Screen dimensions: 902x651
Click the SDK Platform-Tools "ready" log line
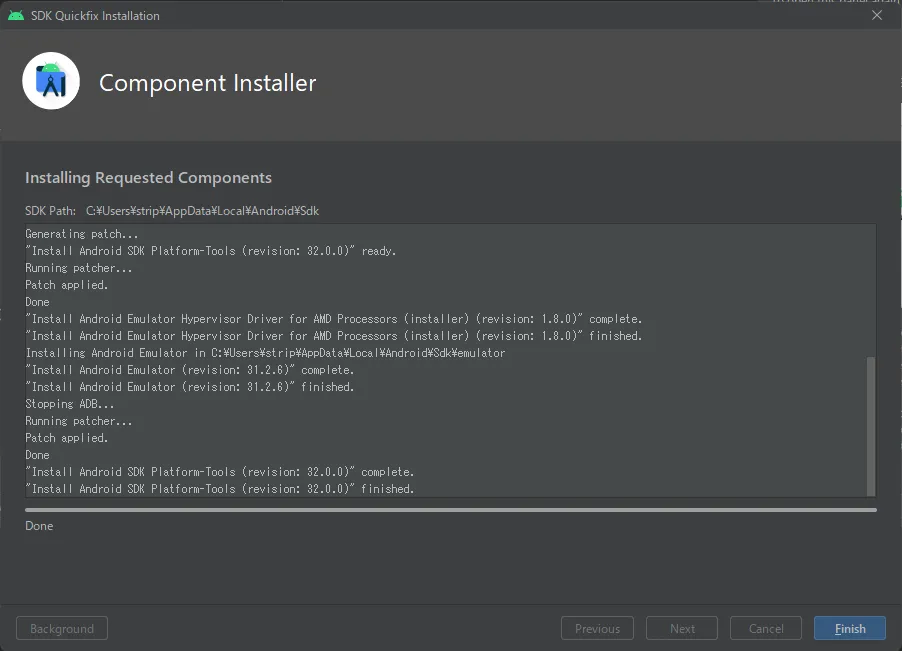click(211, 251)
